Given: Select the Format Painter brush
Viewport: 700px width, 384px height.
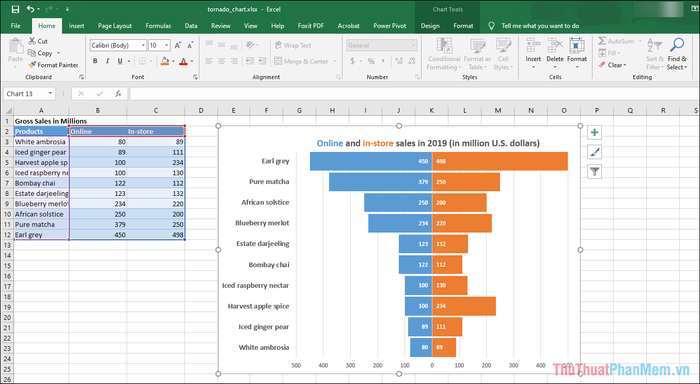Looking at the screenshot, I should click(x=32, y=65).
